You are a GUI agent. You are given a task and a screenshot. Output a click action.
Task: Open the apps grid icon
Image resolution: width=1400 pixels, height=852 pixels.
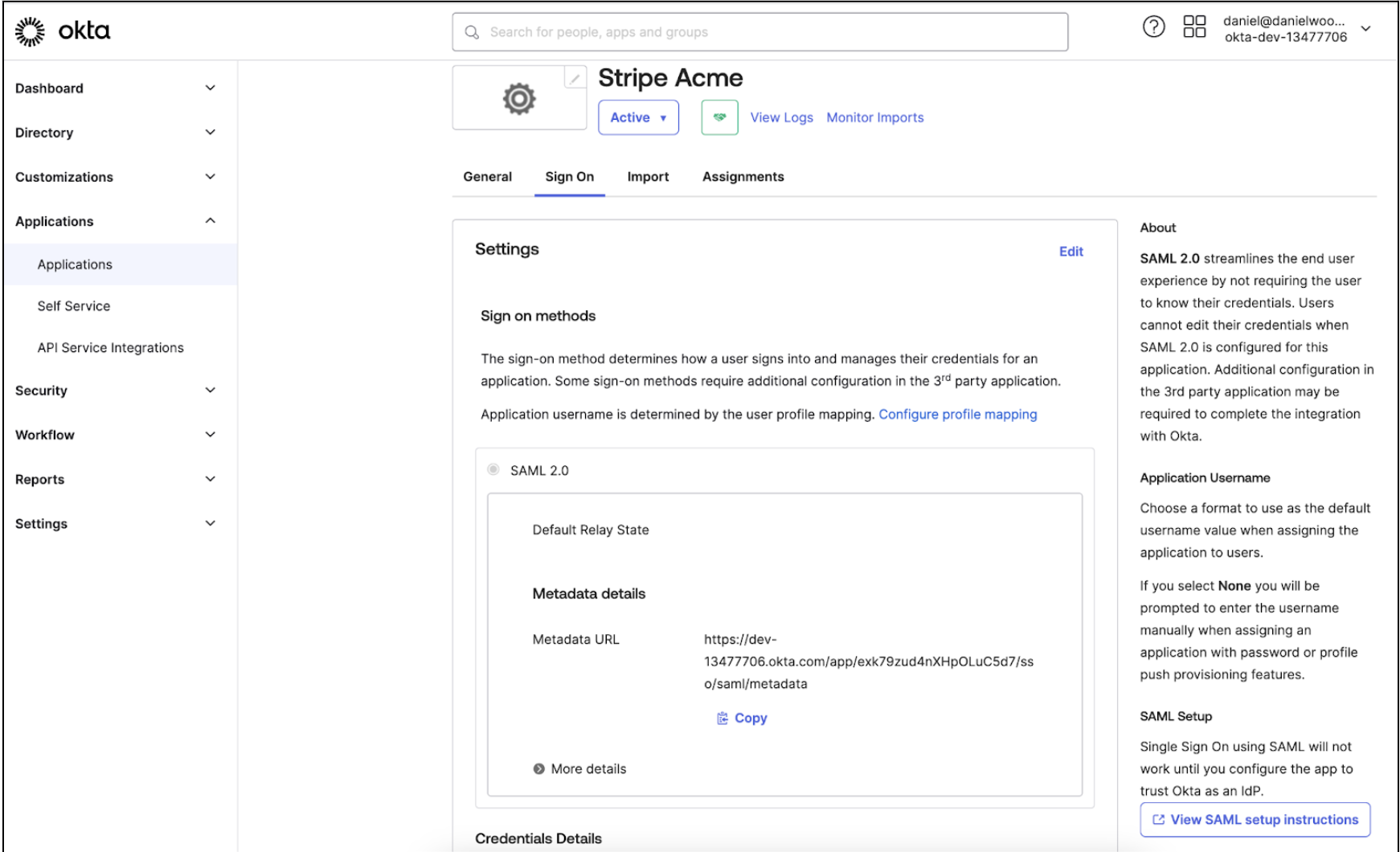pyautogui.click(x=1194, y=27)
